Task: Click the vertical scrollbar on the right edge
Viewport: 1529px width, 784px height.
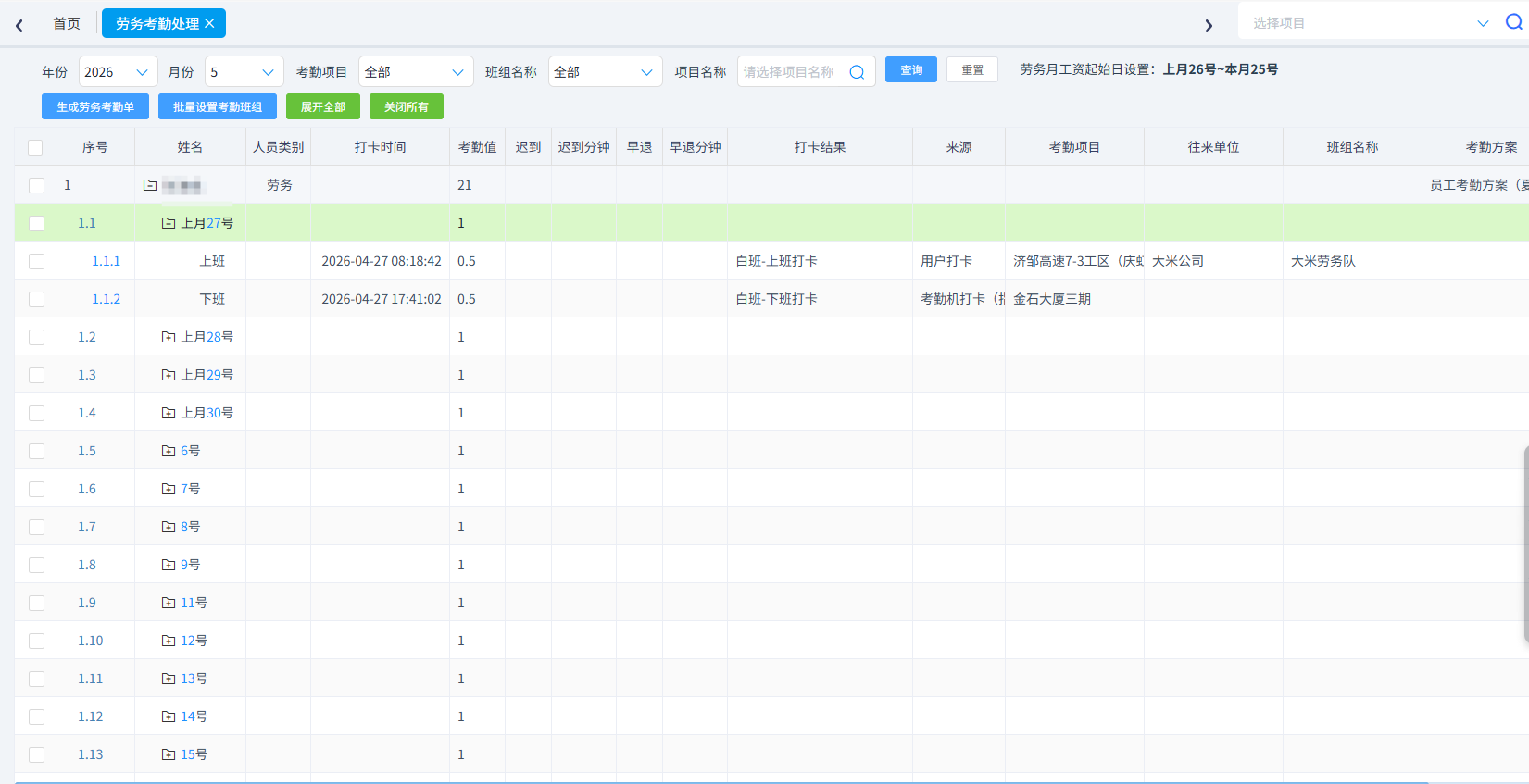Action: tap(1525, 544)
